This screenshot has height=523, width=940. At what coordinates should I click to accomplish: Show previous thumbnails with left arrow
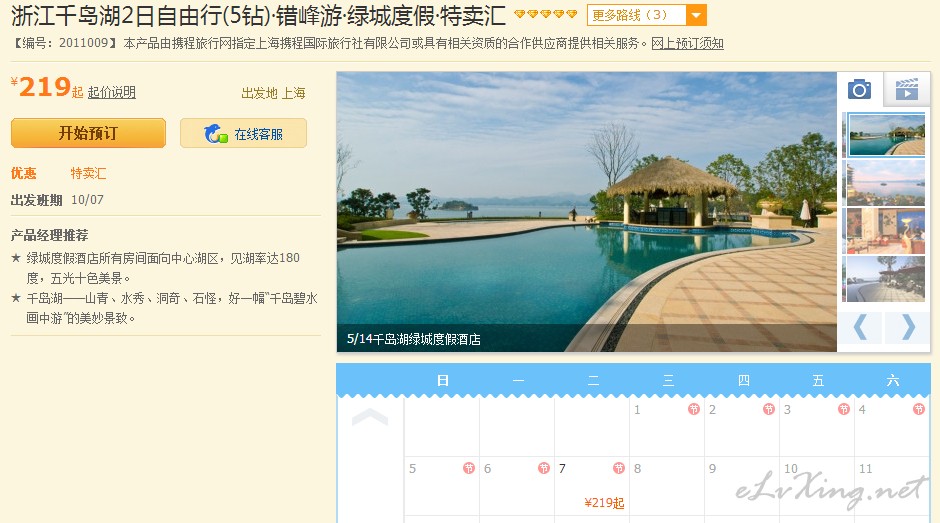tap(860, 327)
